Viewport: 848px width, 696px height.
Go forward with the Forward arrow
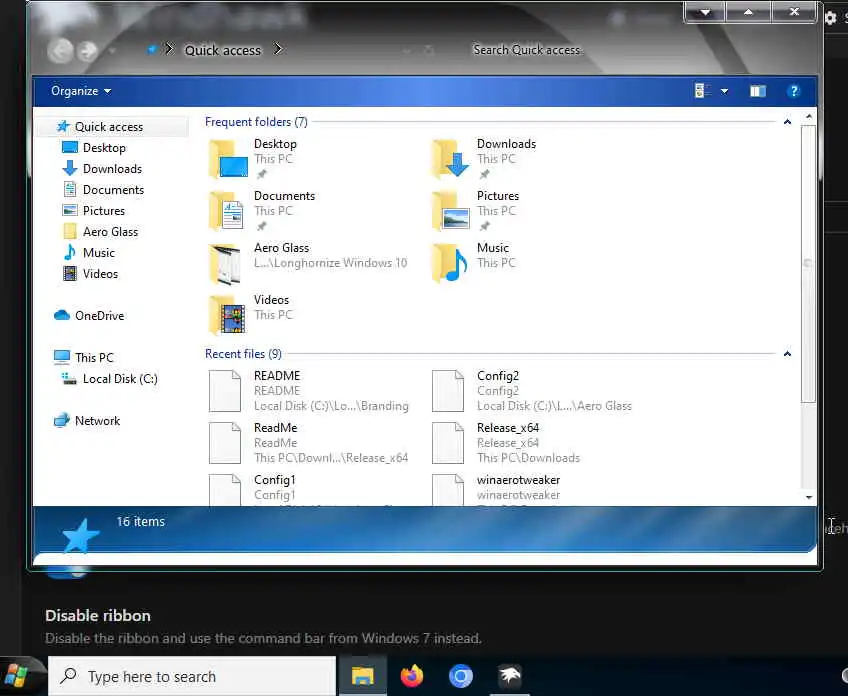87,51
